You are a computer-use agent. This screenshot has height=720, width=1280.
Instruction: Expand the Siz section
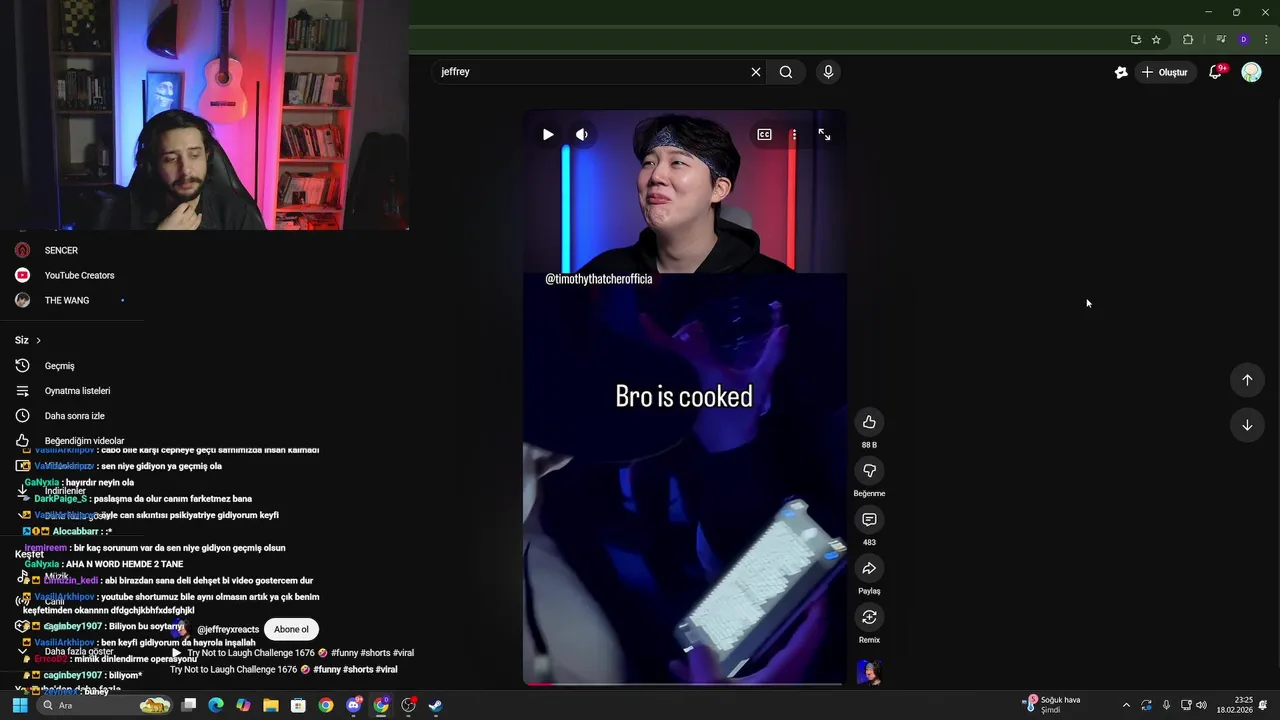click(28, 340)
